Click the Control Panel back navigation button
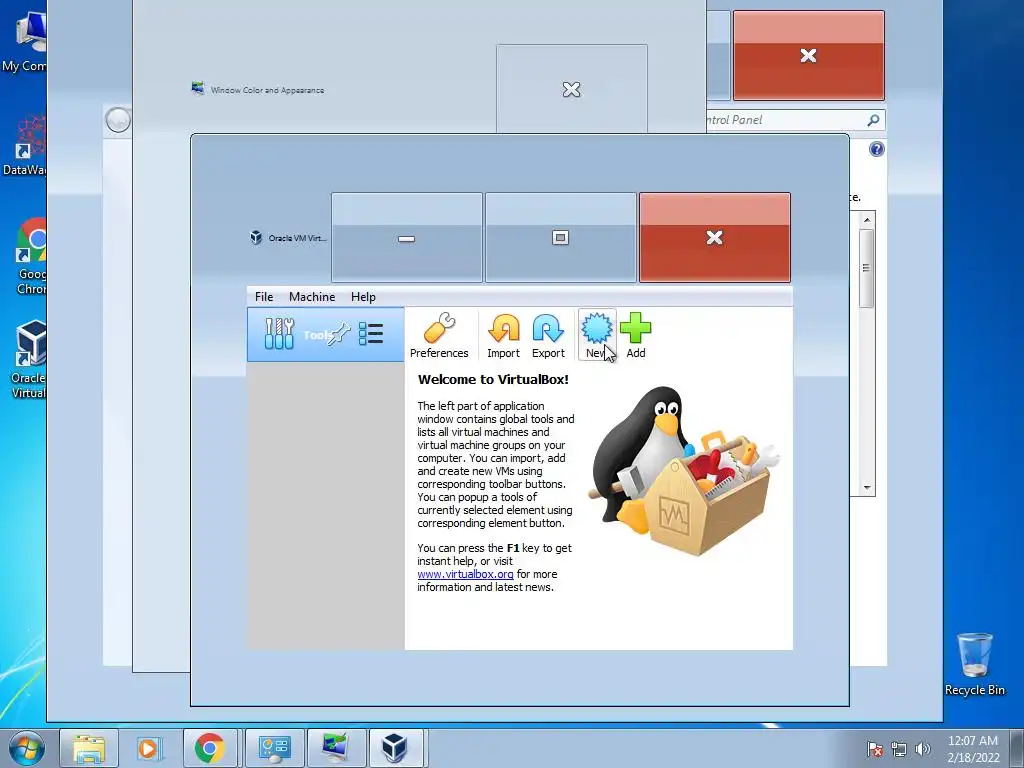The image size is (1024, 768). [118, 120]
